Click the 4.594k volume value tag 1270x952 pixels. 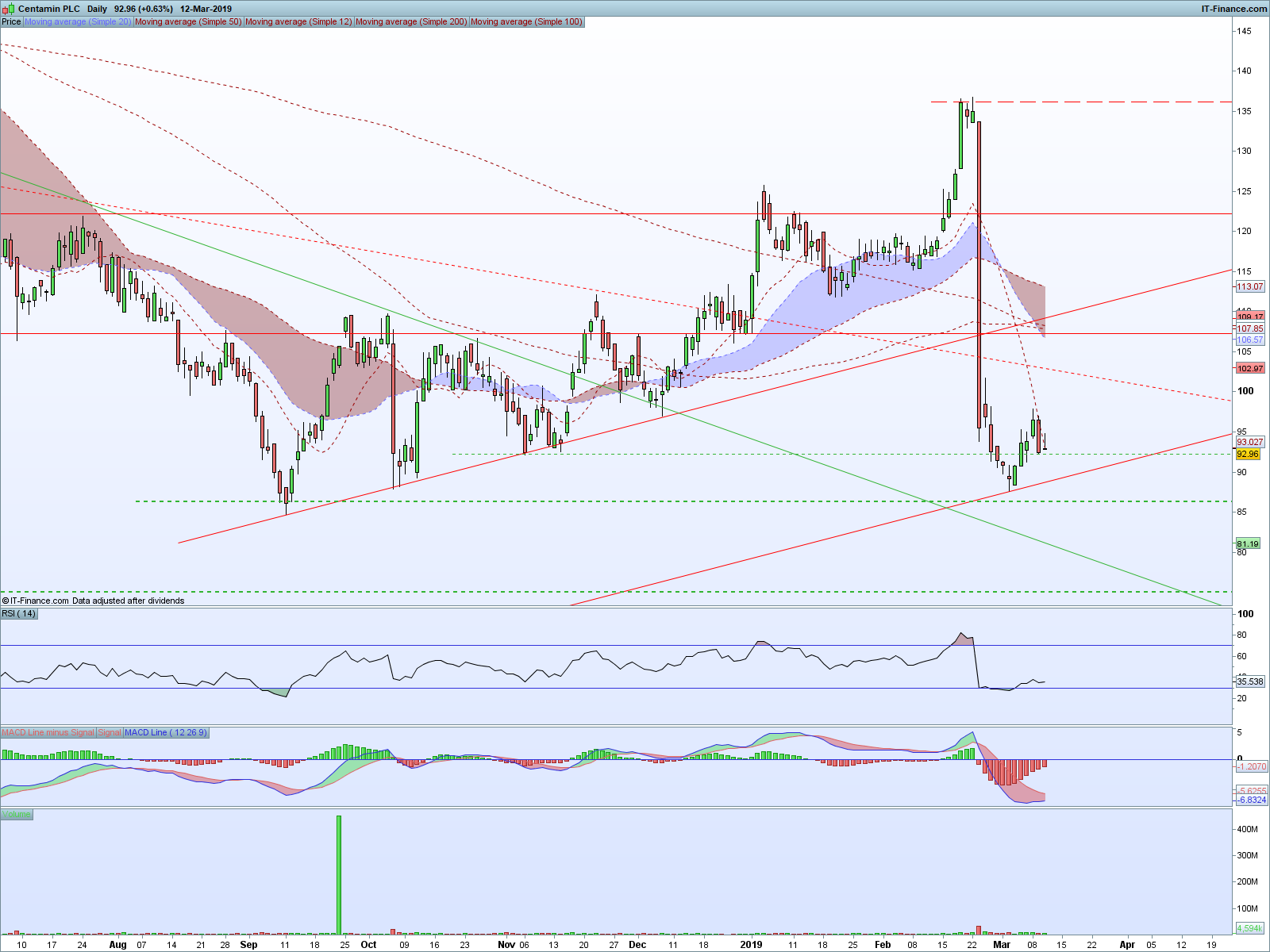click(1249, 928)
